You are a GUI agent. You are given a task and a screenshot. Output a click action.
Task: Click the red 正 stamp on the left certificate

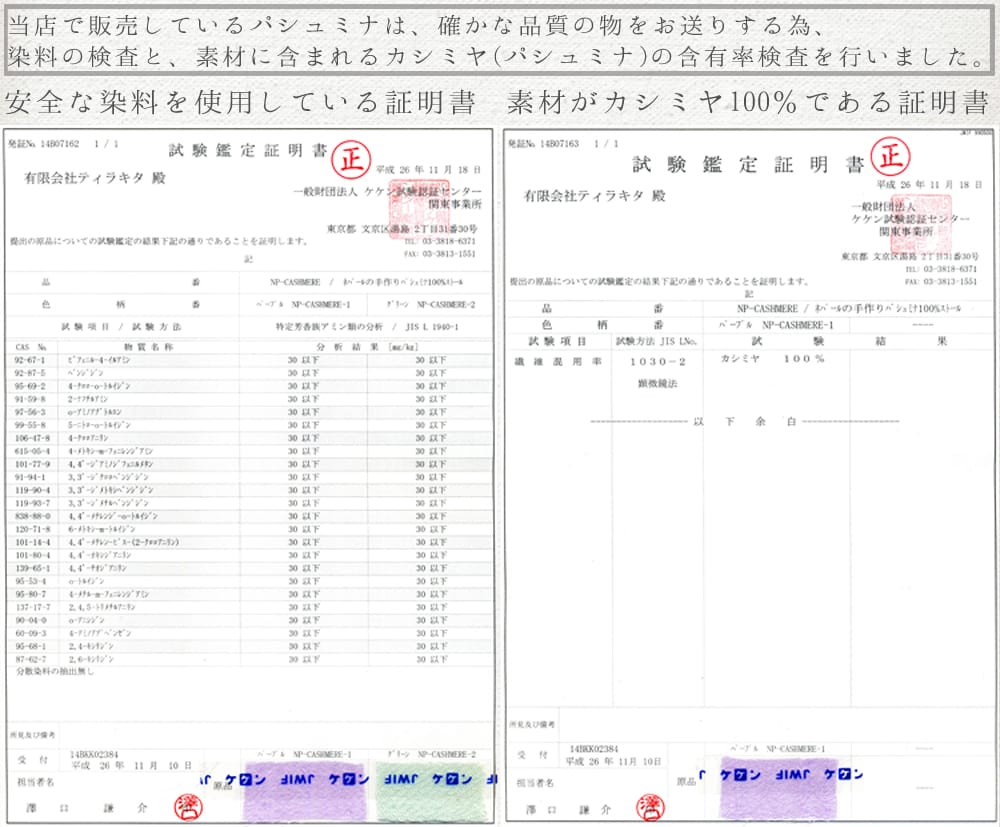tap(351, 159)
